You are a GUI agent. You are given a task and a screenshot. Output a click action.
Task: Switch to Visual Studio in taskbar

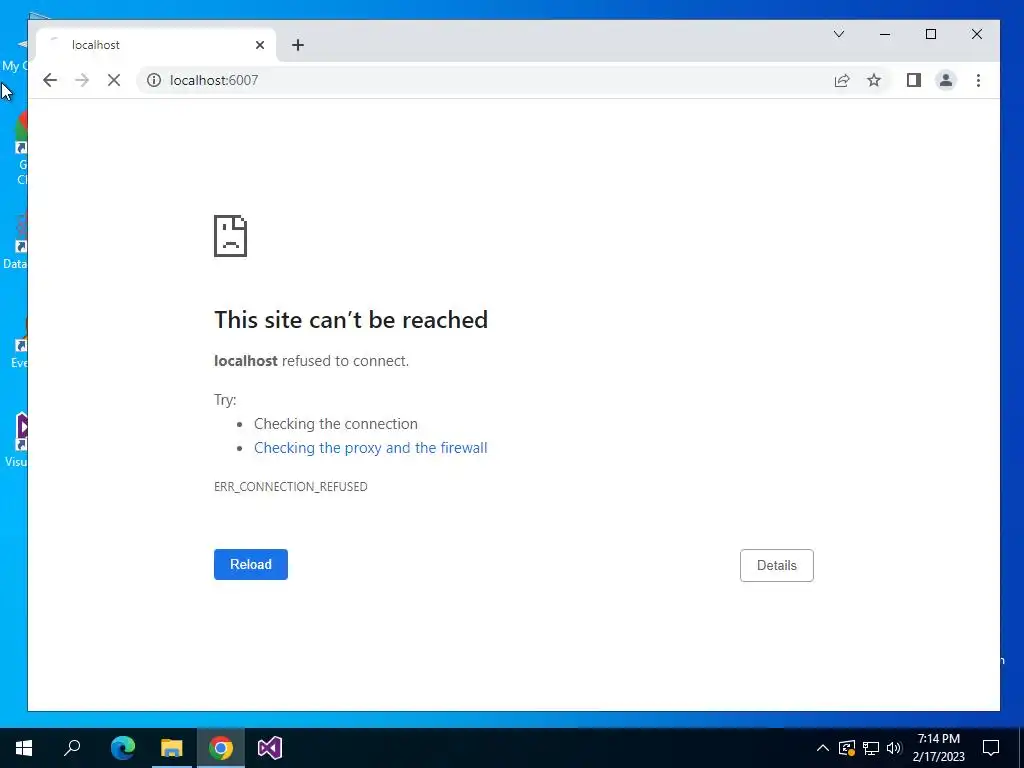(x=269, y=748)
